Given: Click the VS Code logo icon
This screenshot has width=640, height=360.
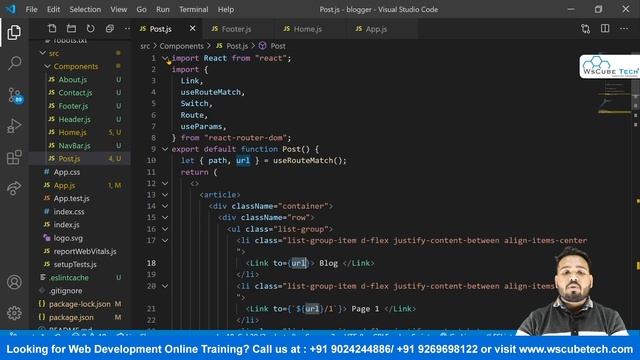Looking at the screenshot, I should point(11,9).
